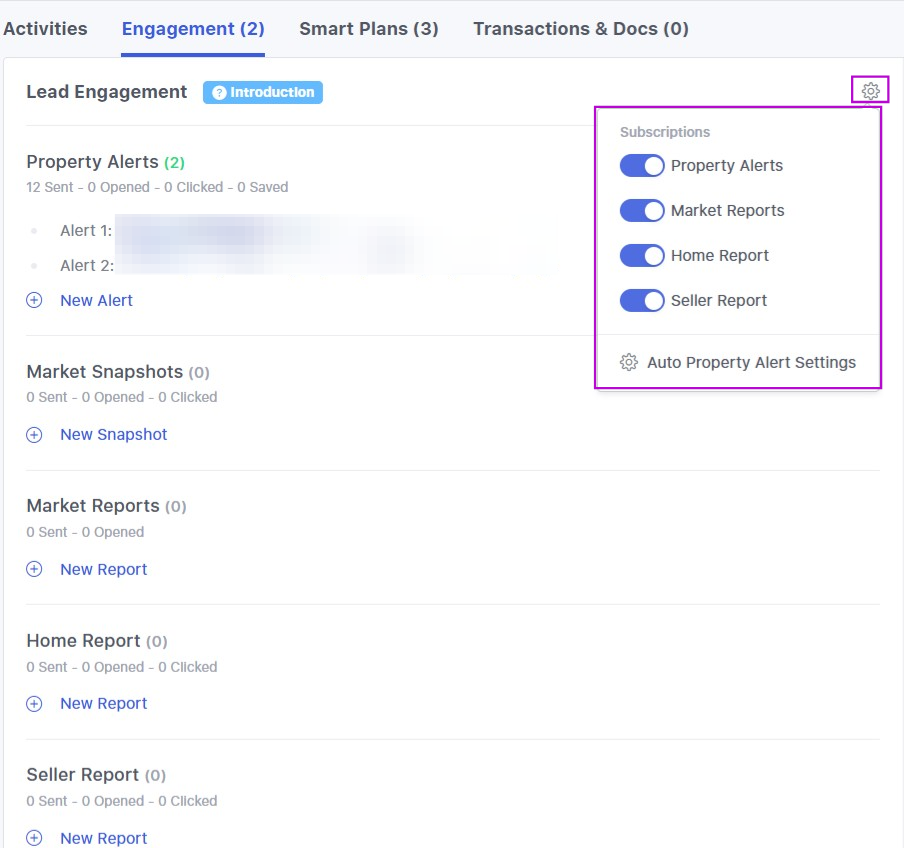Click the question mark Introduction badge
This screenshot has height=848, width=904.
click(x=263, y=92)
